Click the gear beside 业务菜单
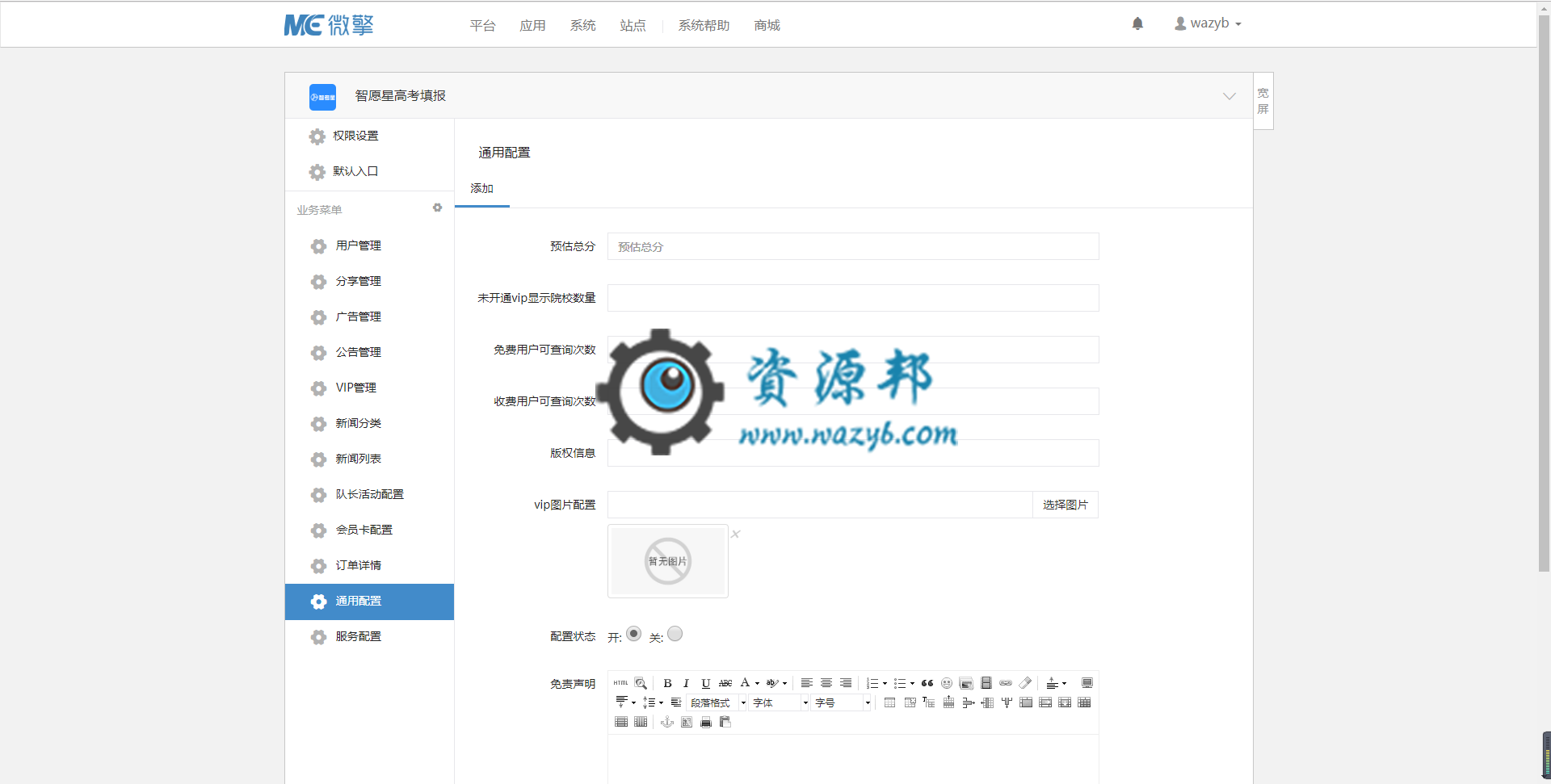Image resolution: width=1551 pixels, height=784 pixels. tap(437, 208)
